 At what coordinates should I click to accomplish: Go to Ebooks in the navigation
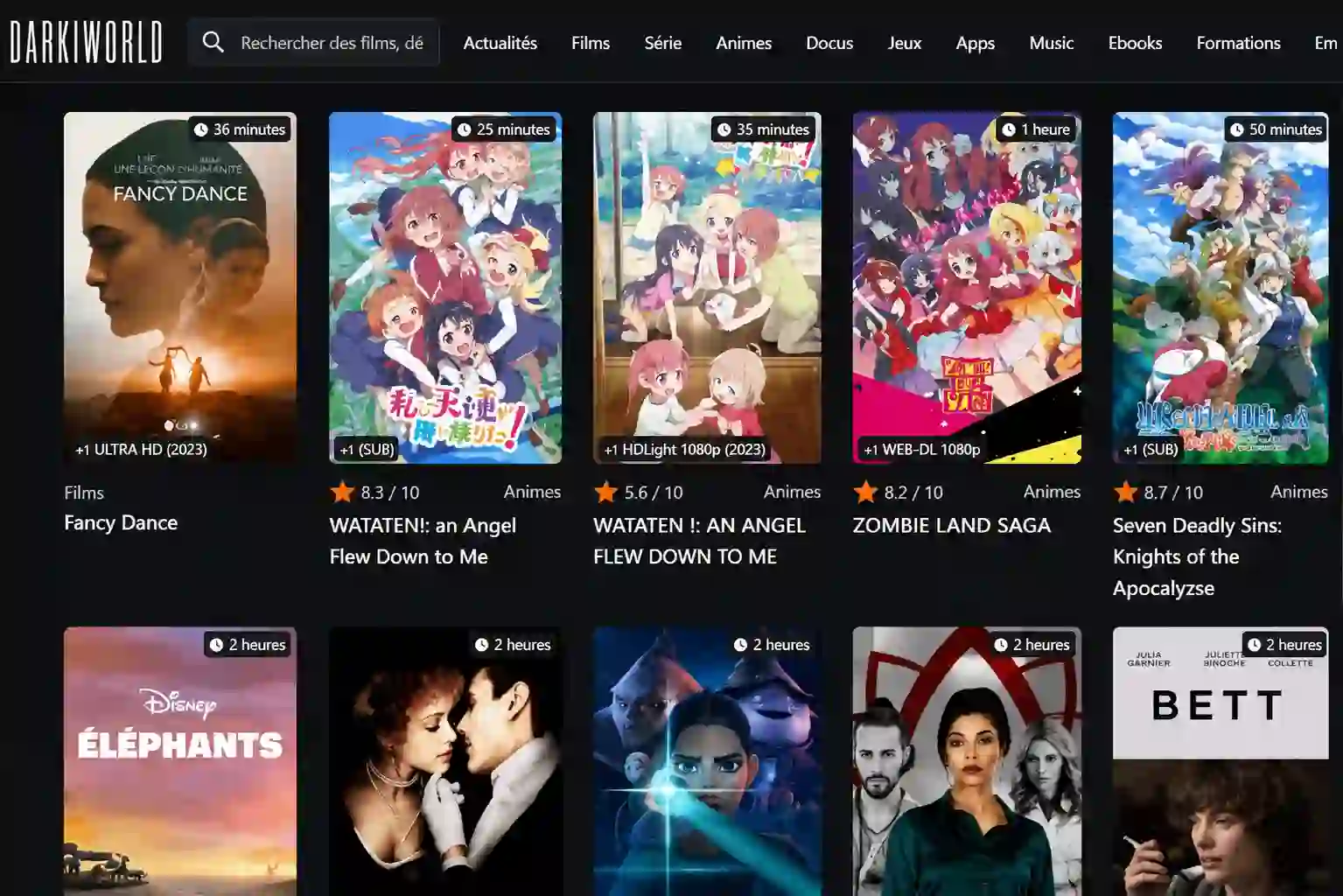[1135, 43]
